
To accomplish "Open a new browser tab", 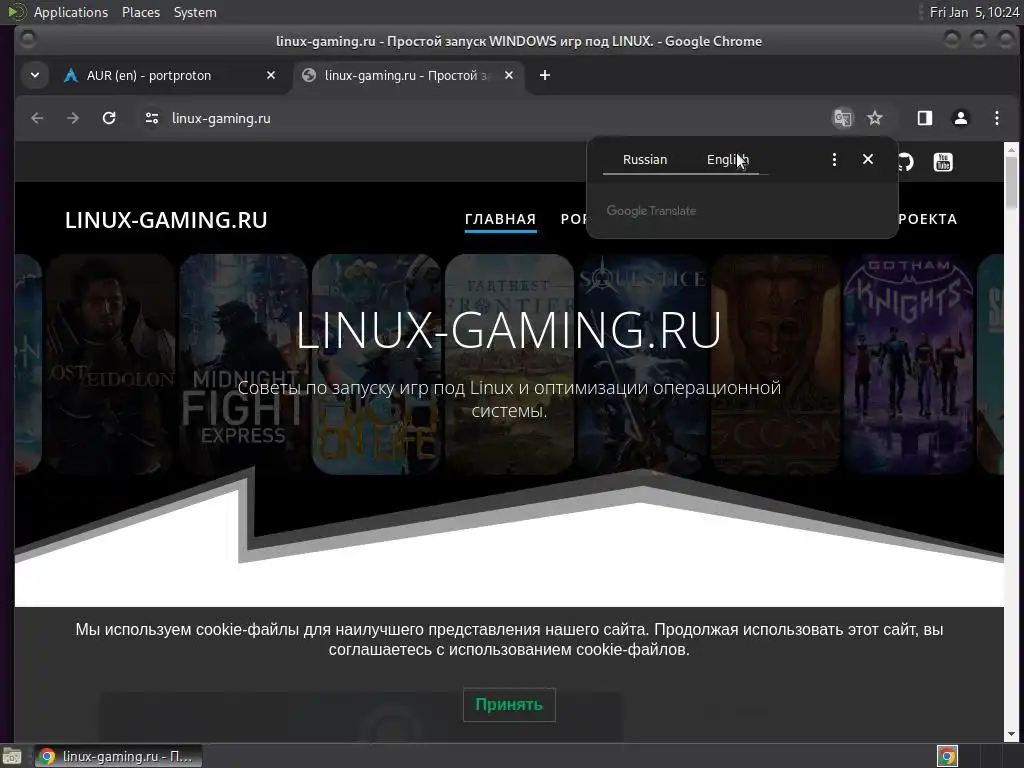I will (545, 75).
